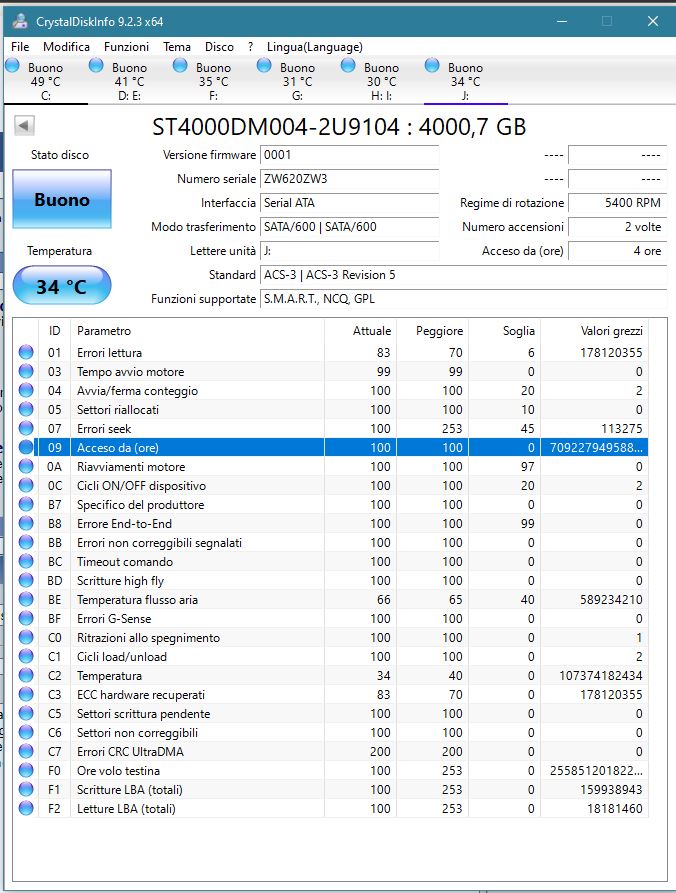Click the Soglia column header
Screen dimensions: 676x893
(x=504, y=331)
